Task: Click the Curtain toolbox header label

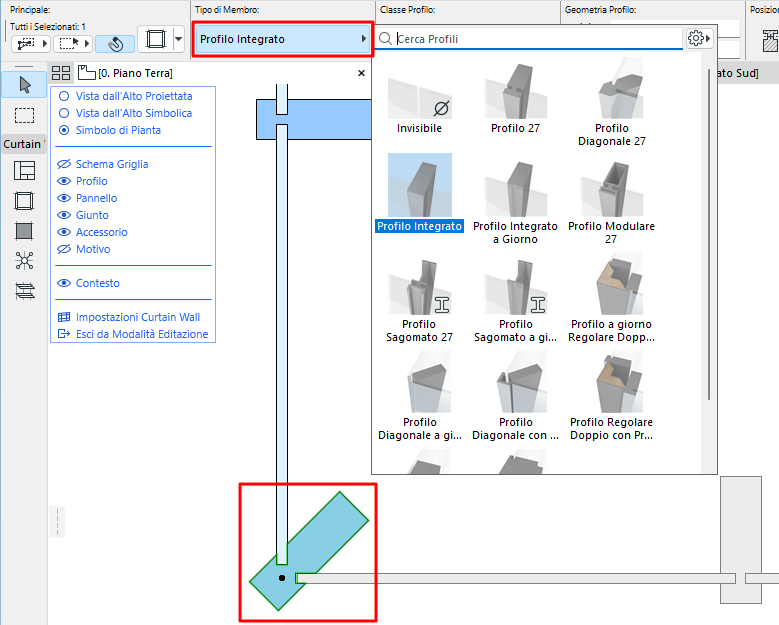Action: [23, 144]
